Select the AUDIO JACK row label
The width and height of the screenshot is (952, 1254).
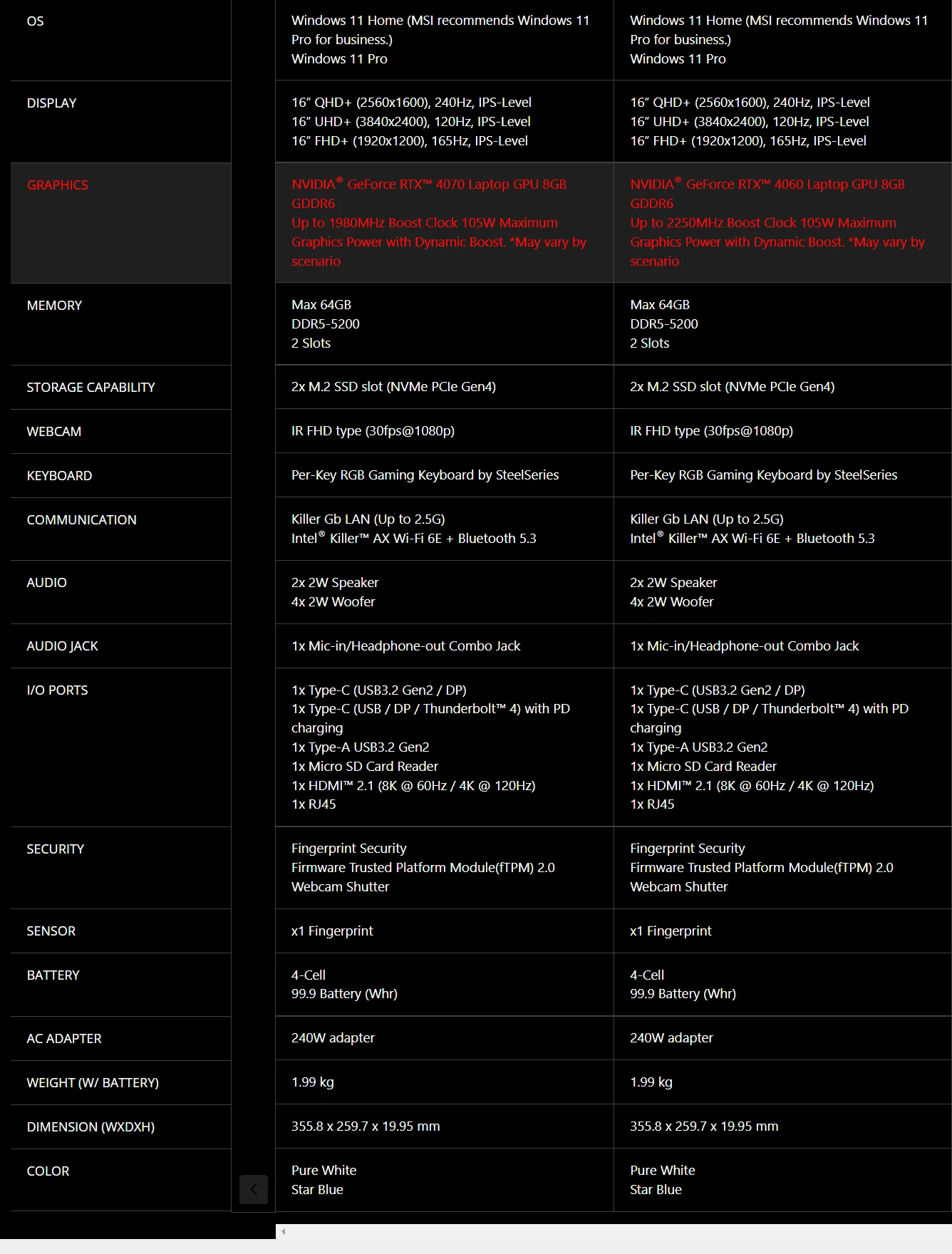[62, 646]
